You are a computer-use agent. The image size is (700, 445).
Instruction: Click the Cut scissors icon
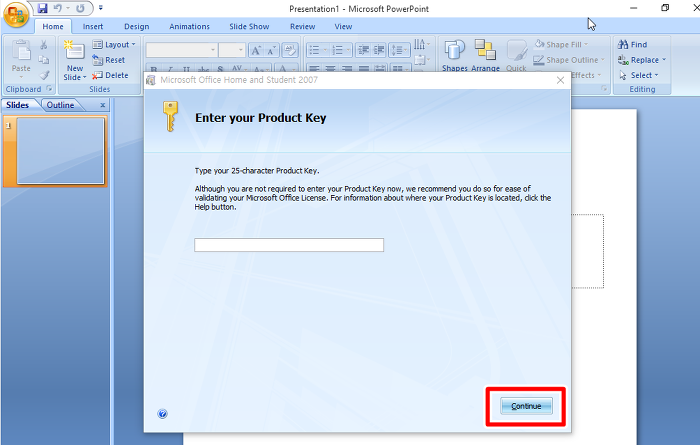pos(44,45)
